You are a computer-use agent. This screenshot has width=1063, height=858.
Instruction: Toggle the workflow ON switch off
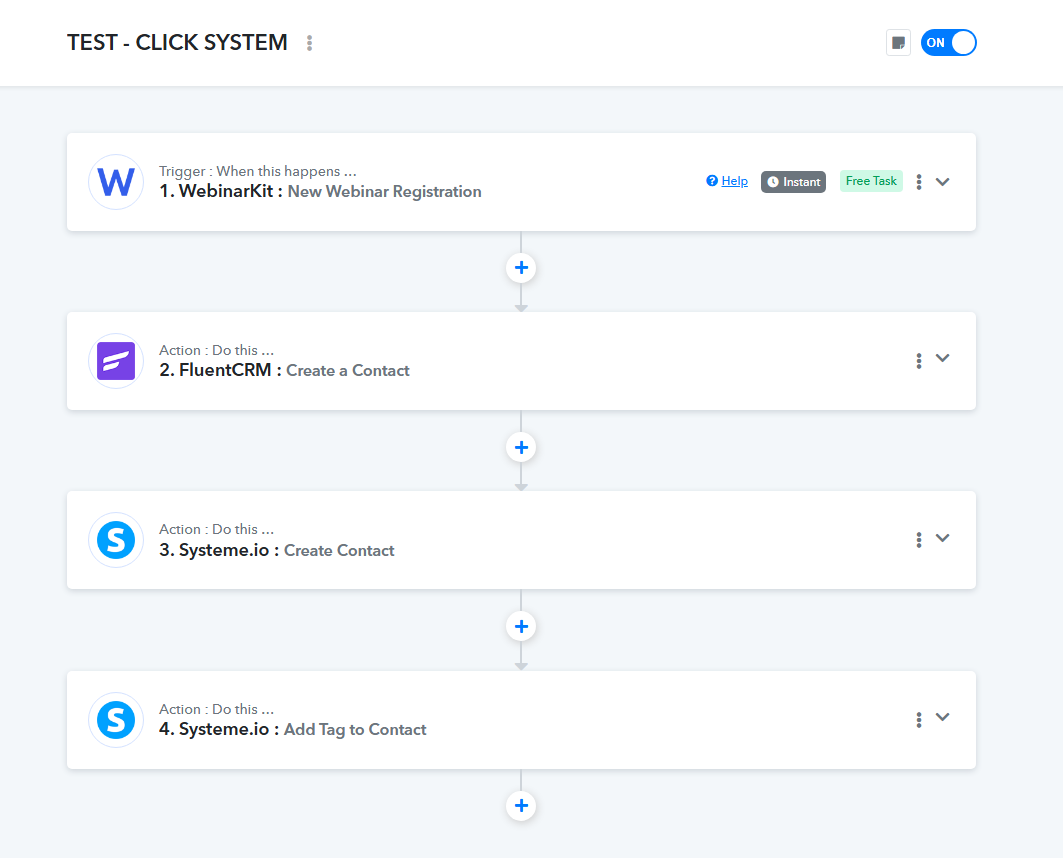pos(948,43)
